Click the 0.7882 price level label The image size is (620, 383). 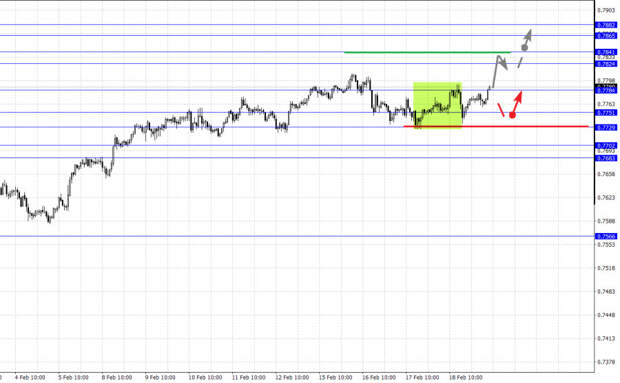tap(606, 25)
